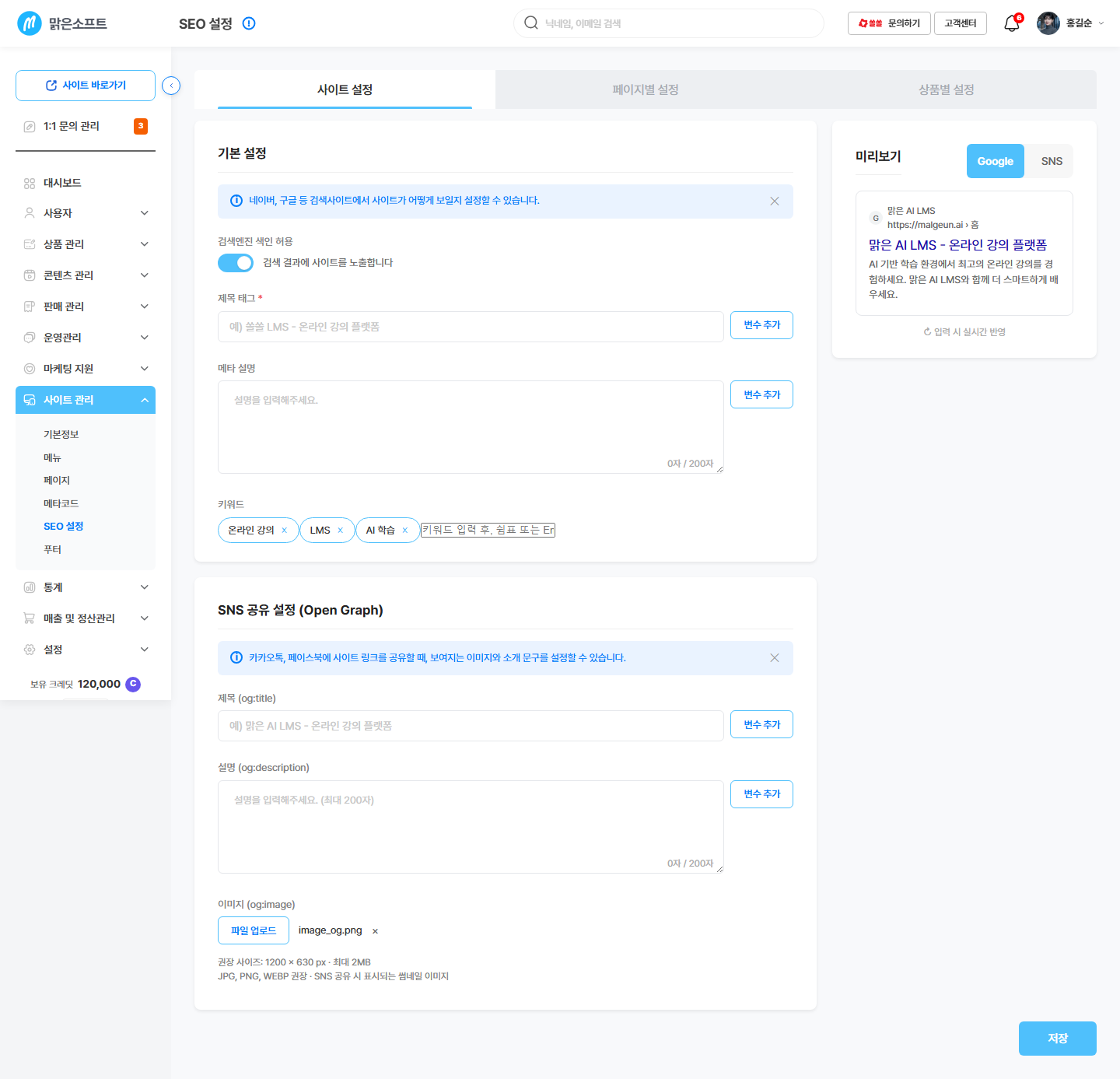Switch to the 페이지별 설정 tab

tap(646, 89)
